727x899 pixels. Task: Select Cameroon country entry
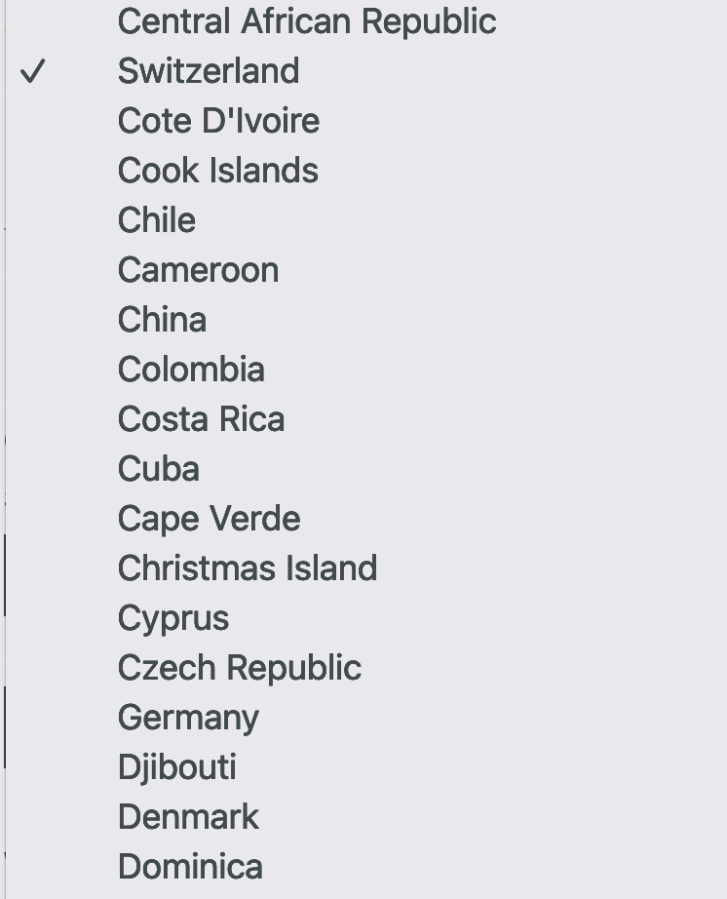[198, 270]
